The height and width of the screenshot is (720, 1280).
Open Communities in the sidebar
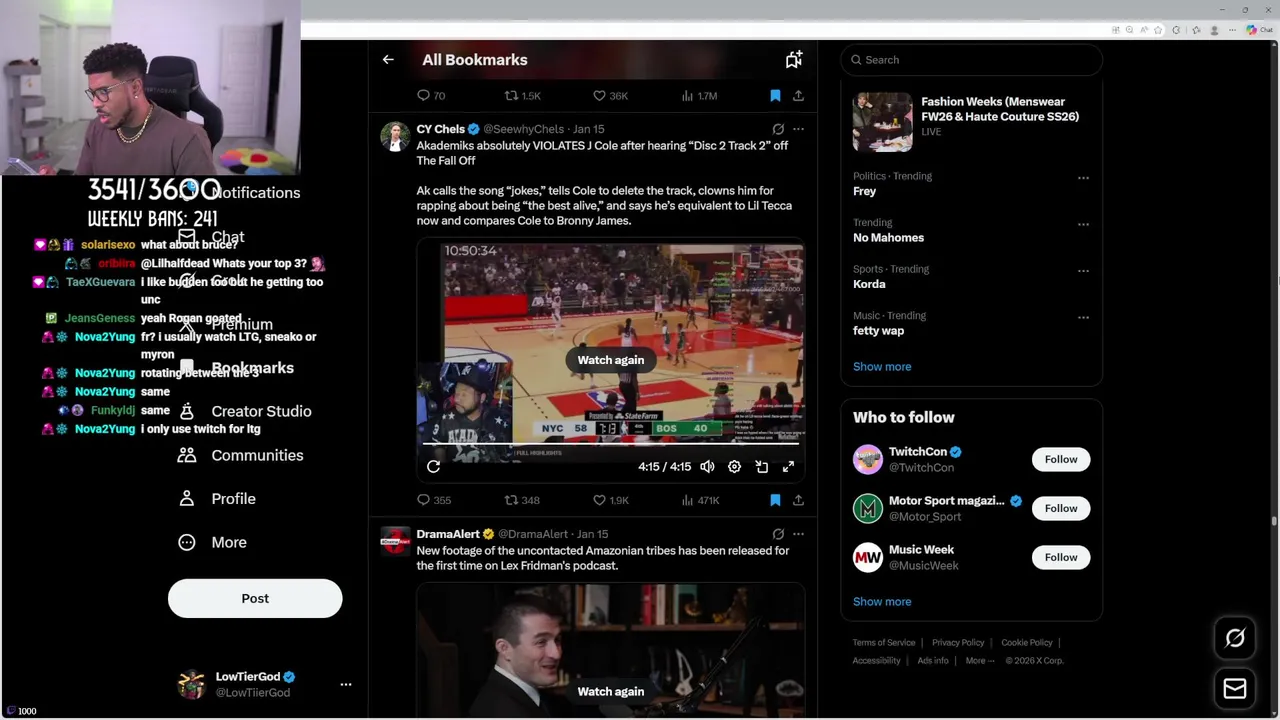tap(241, 455)
